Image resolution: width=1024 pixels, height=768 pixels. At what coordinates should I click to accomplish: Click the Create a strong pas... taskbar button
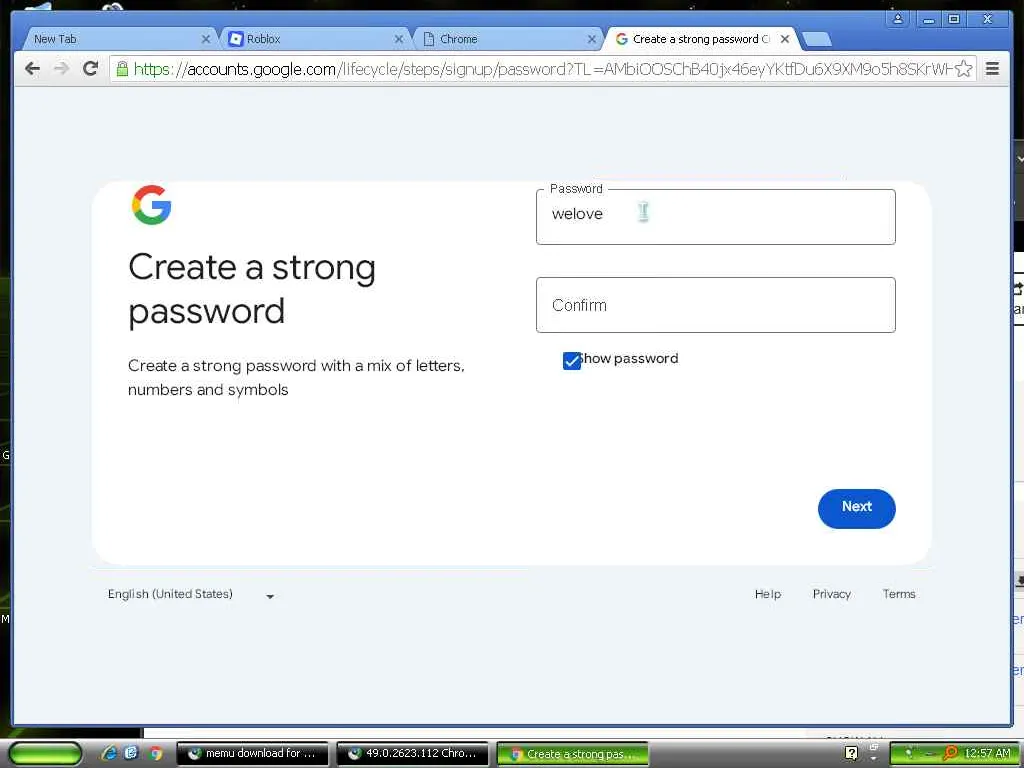tap(573, 754)
